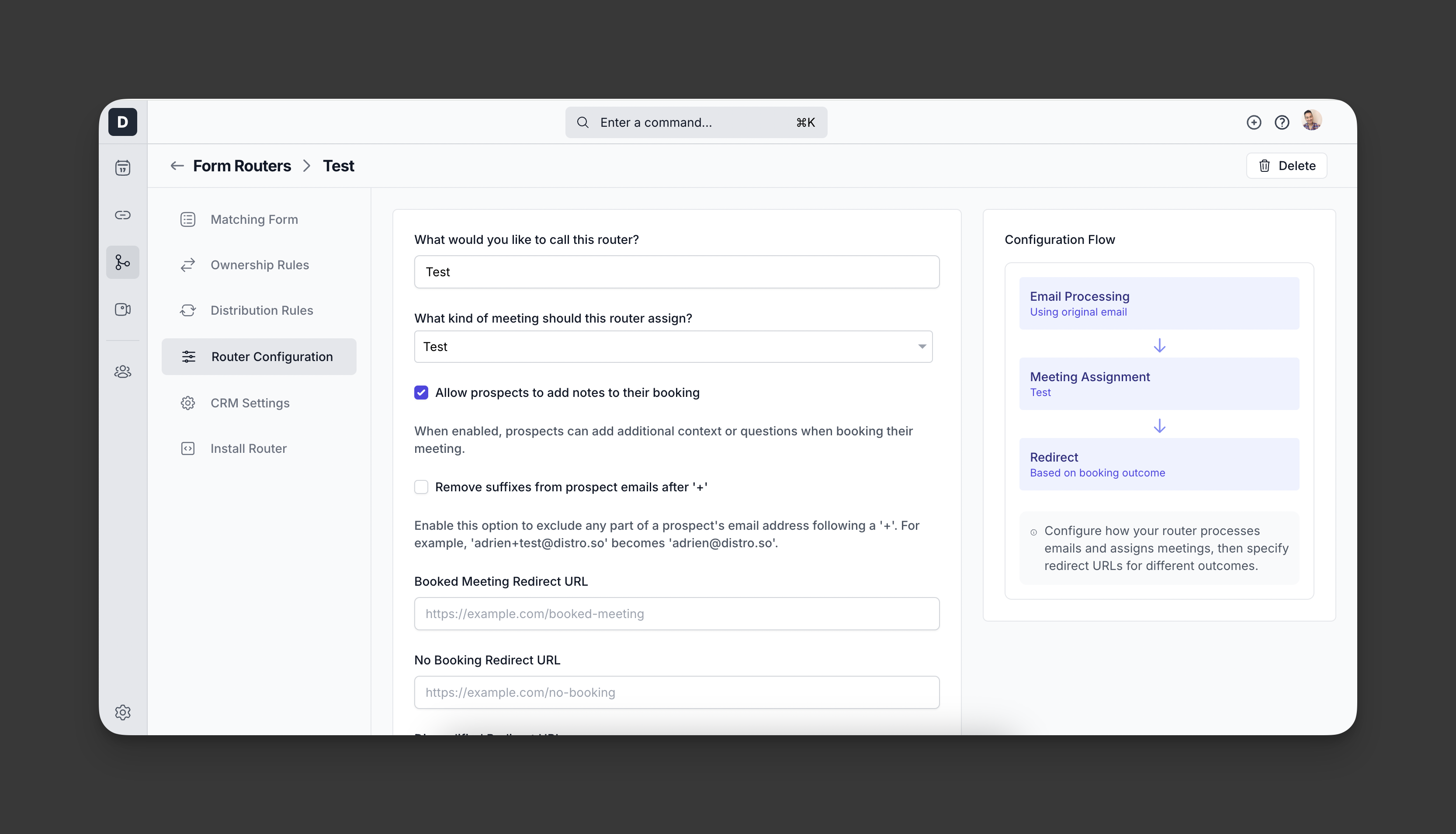Screen dimensions: 1456x834
Task: Click the plus circle icon in the top bar
Action: (1253, 122)
